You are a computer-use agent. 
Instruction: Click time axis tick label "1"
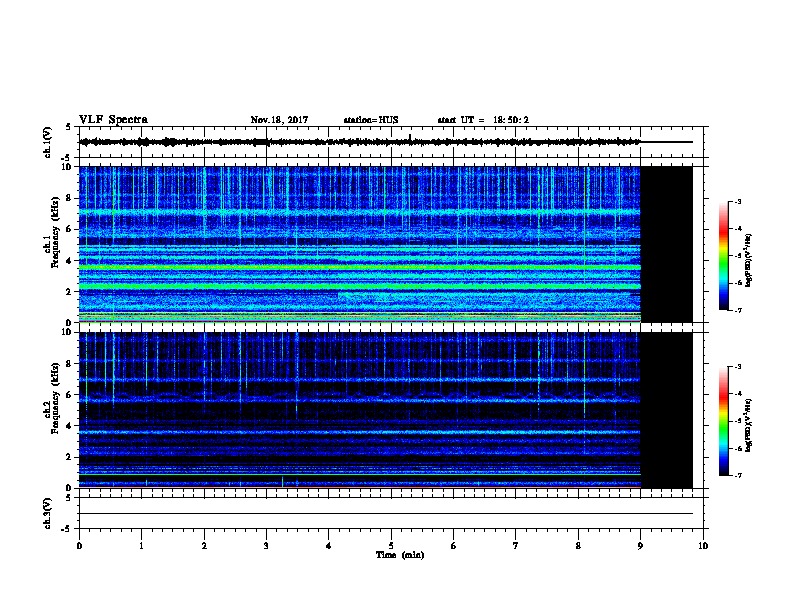(x=141, y=546)
